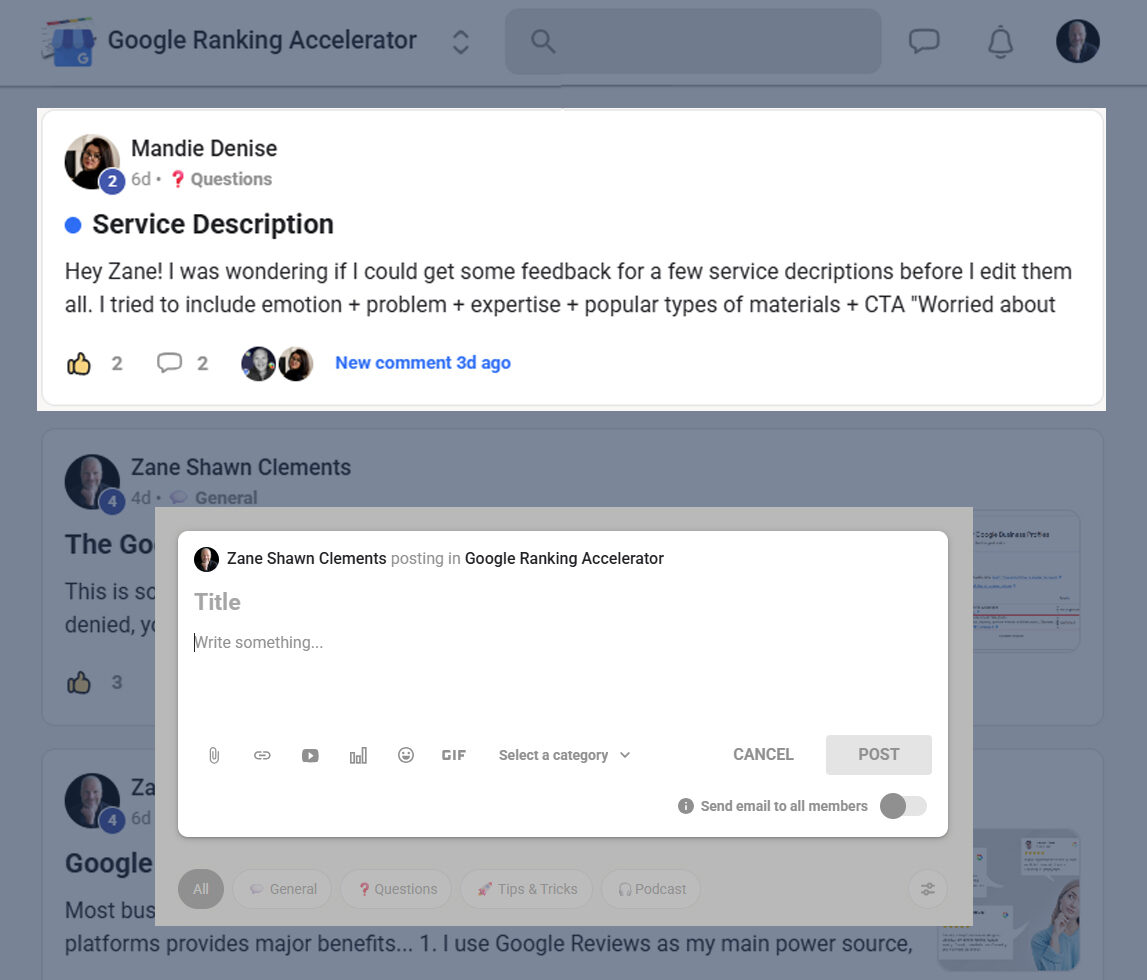Expand the Select a category dropdown

click(564, 755)
